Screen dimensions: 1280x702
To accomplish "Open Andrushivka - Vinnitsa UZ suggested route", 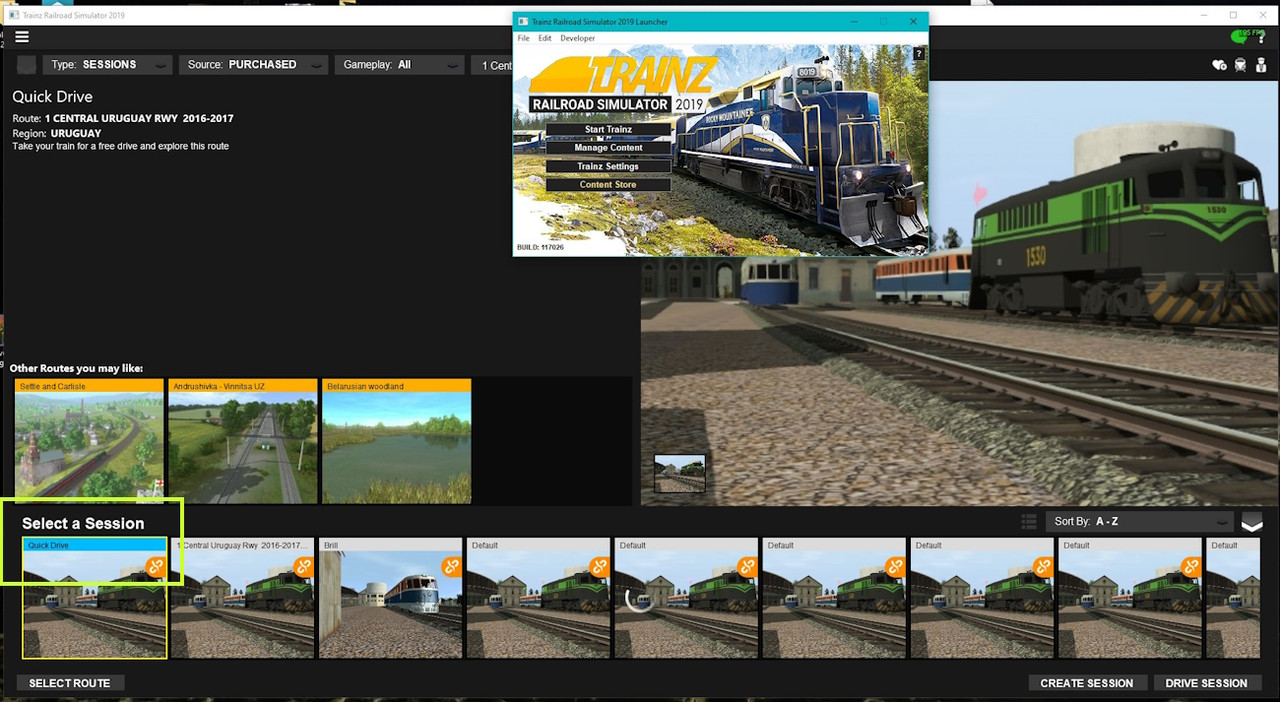I will point(243,441).
